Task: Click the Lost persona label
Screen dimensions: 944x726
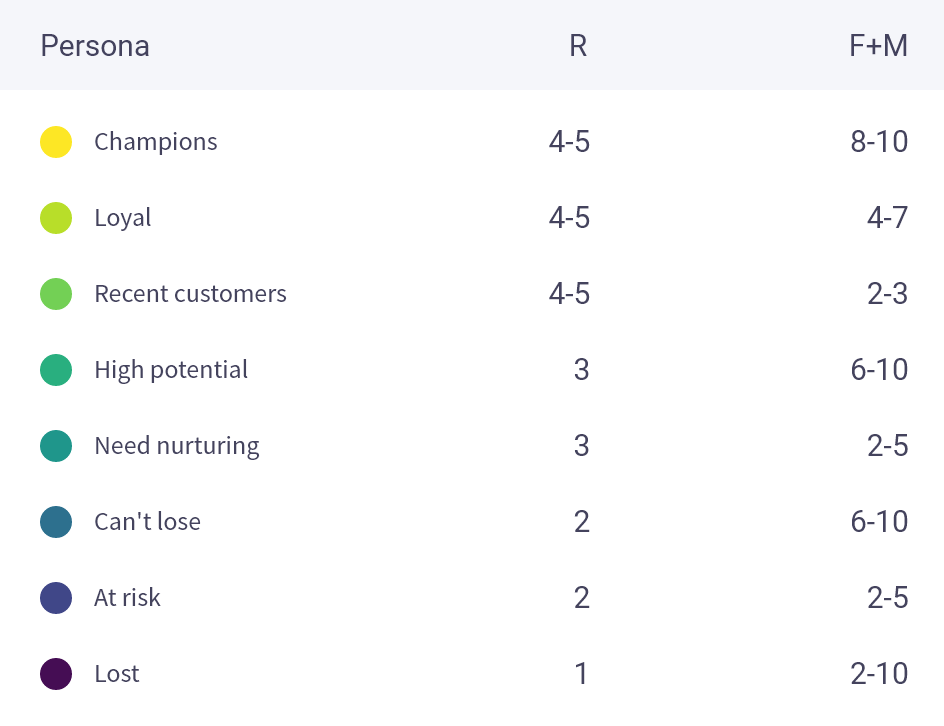Action: click(x=117, y=674)
